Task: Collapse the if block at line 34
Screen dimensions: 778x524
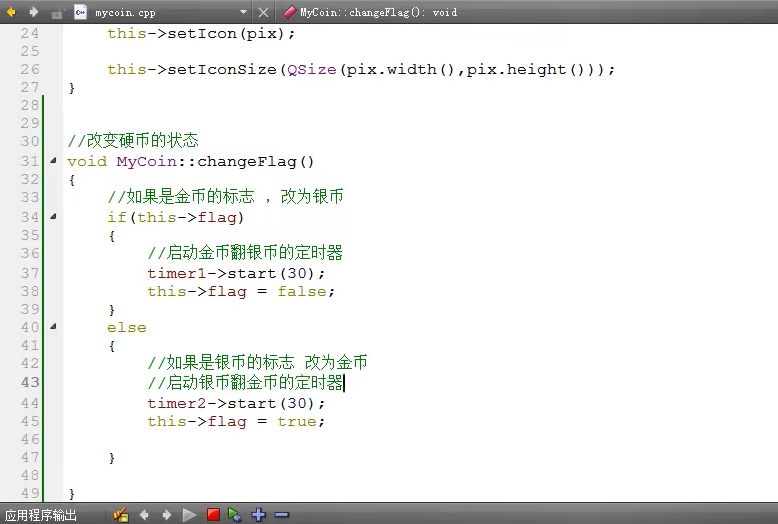Action: pyautogui.click(x=53, y=216)
